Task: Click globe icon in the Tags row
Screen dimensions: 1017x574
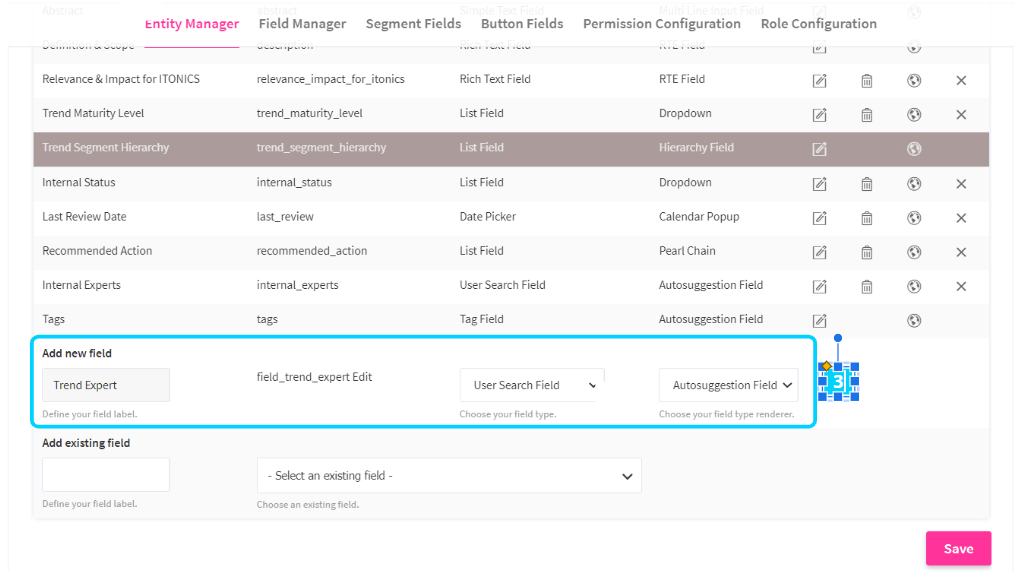Action: tap(913, 320)
